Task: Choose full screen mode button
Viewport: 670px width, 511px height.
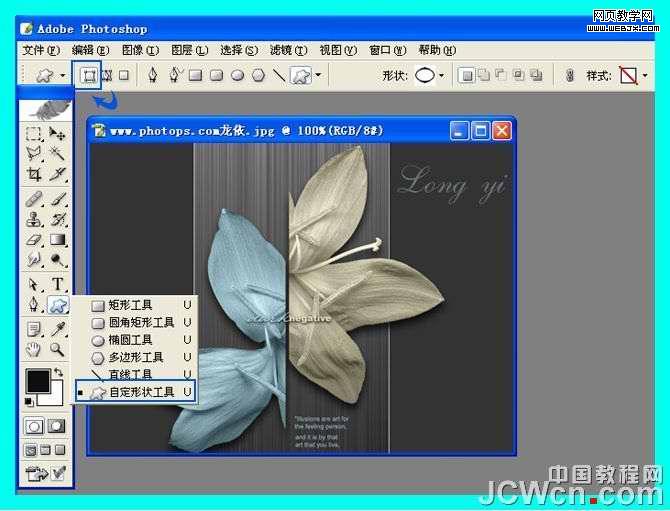Action: pyautogui.click(x=60, y=450)
